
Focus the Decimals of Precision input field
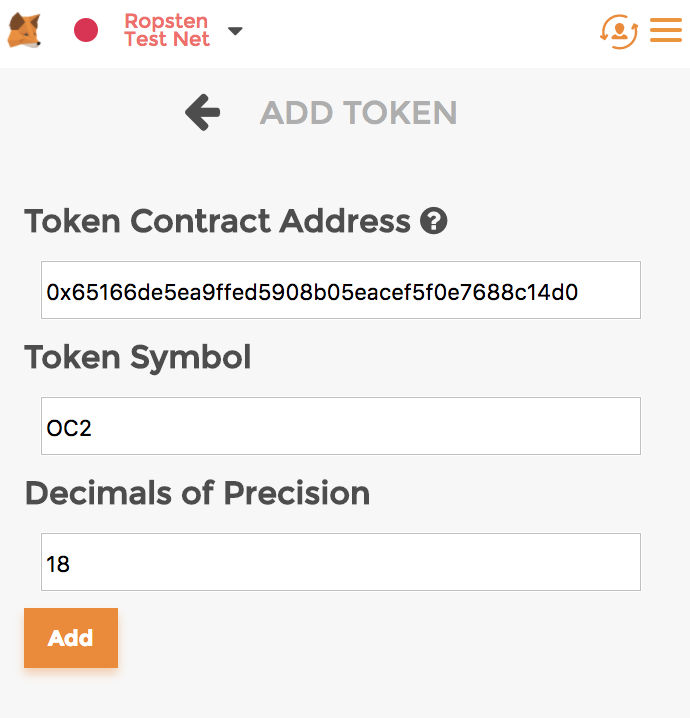(341, 562)
